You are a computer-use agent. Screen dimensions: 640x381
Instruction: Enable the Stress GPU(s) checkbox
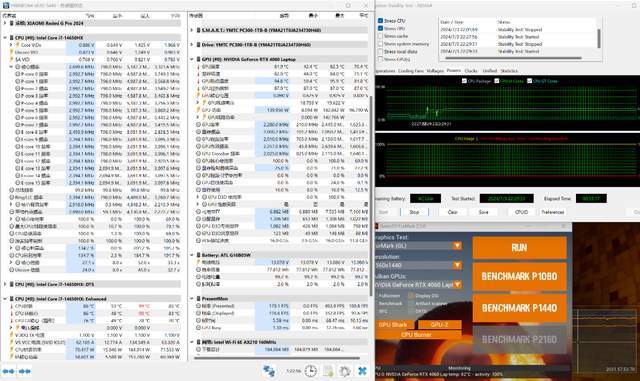[x=380, y=59]
